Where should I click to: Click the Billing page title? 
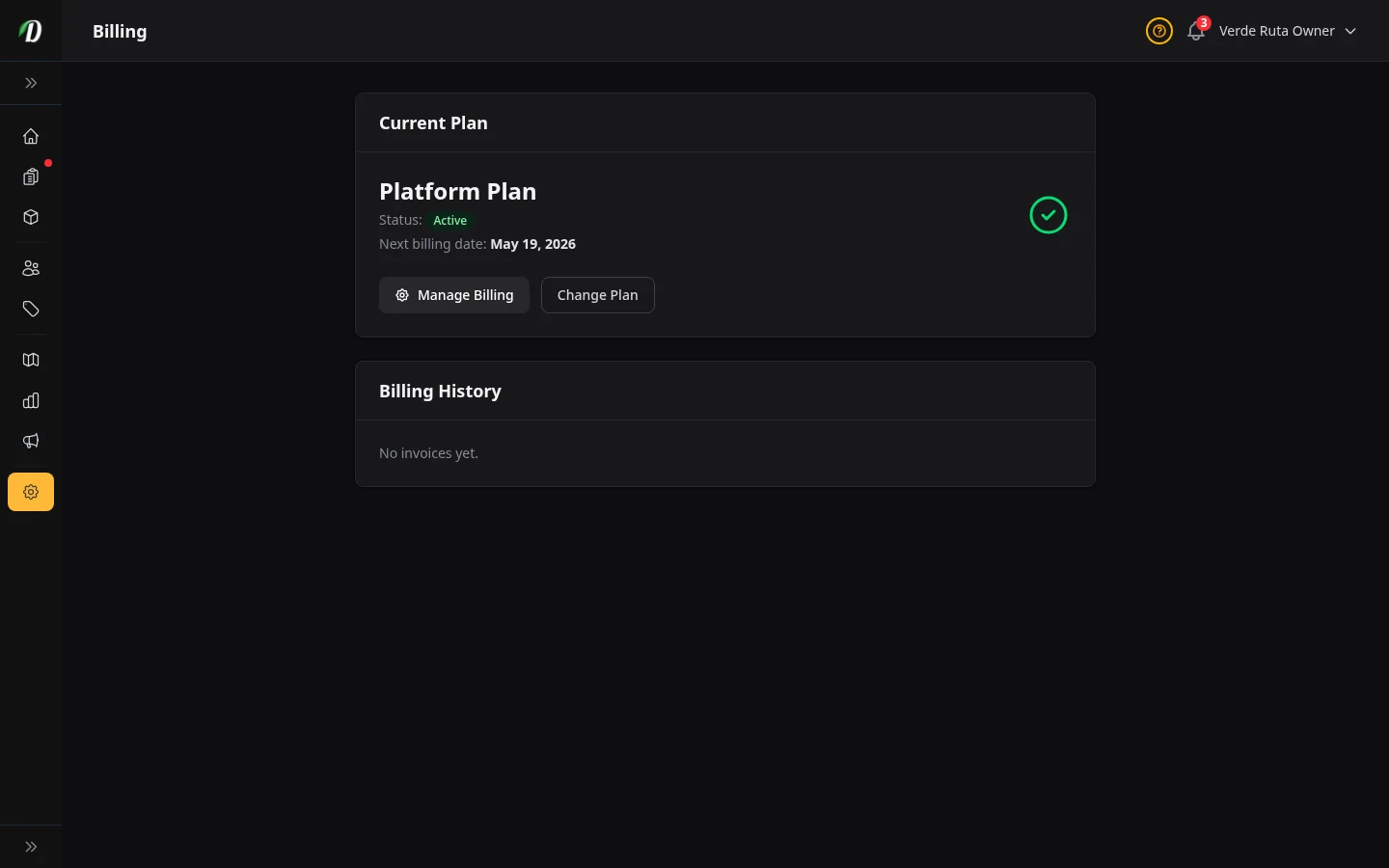120,31
